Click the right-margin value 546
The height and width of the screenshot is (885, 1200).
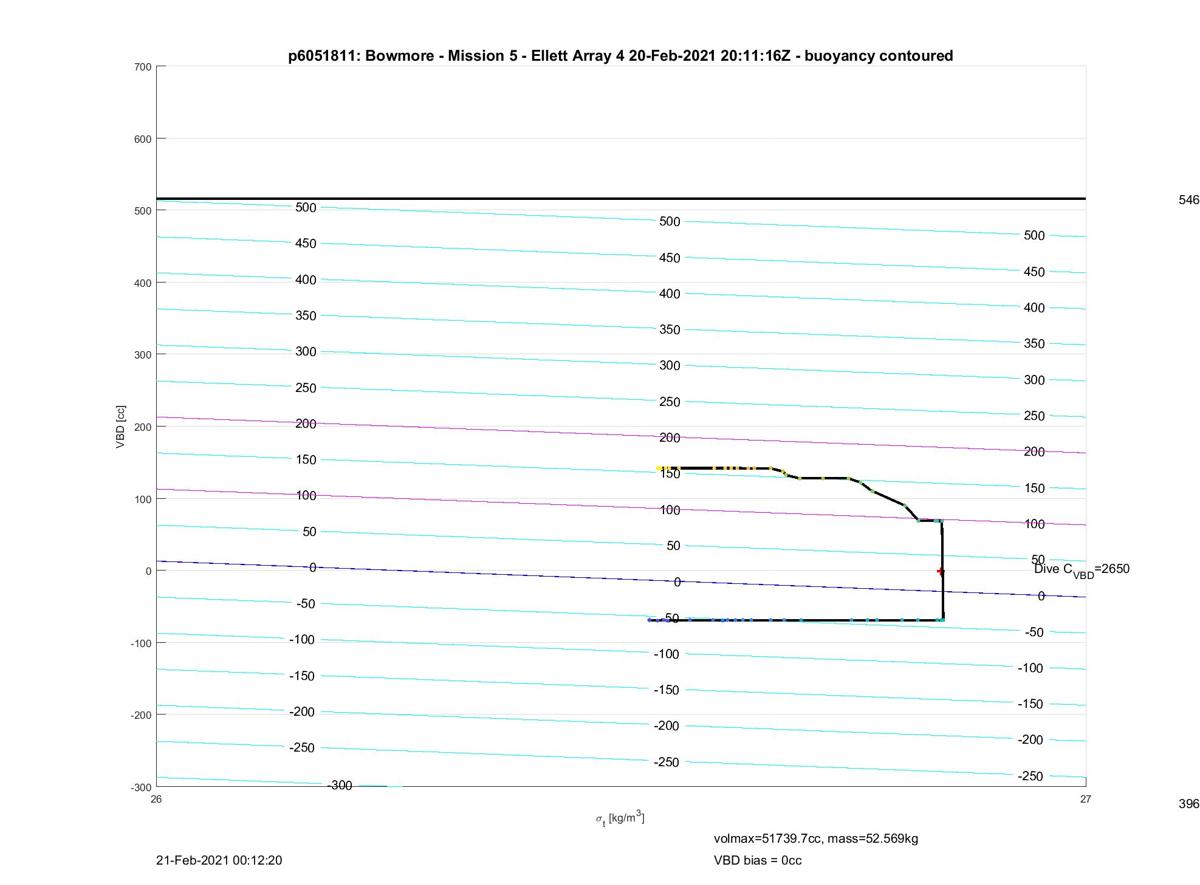(x=1188, y=200)
